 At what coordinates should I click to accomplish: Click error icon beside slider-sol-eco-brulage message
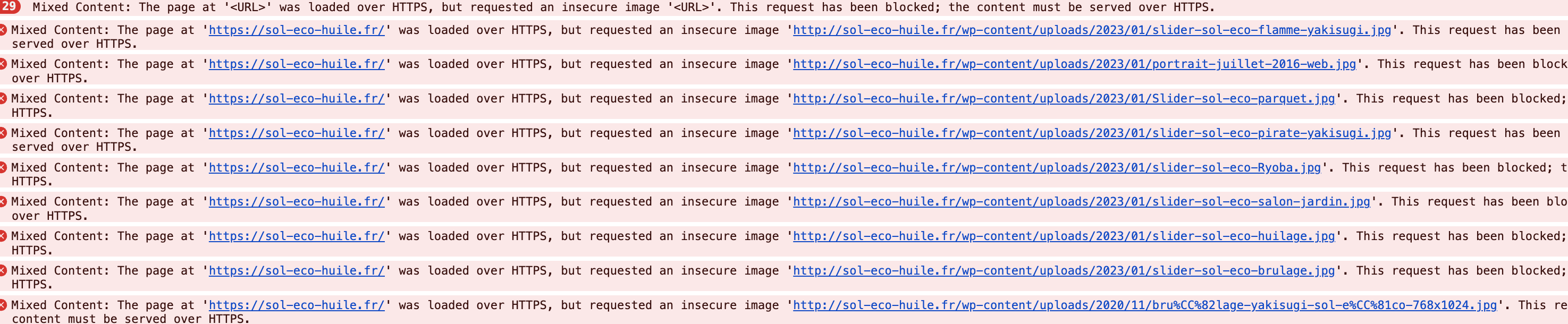(x=3, y=270)
